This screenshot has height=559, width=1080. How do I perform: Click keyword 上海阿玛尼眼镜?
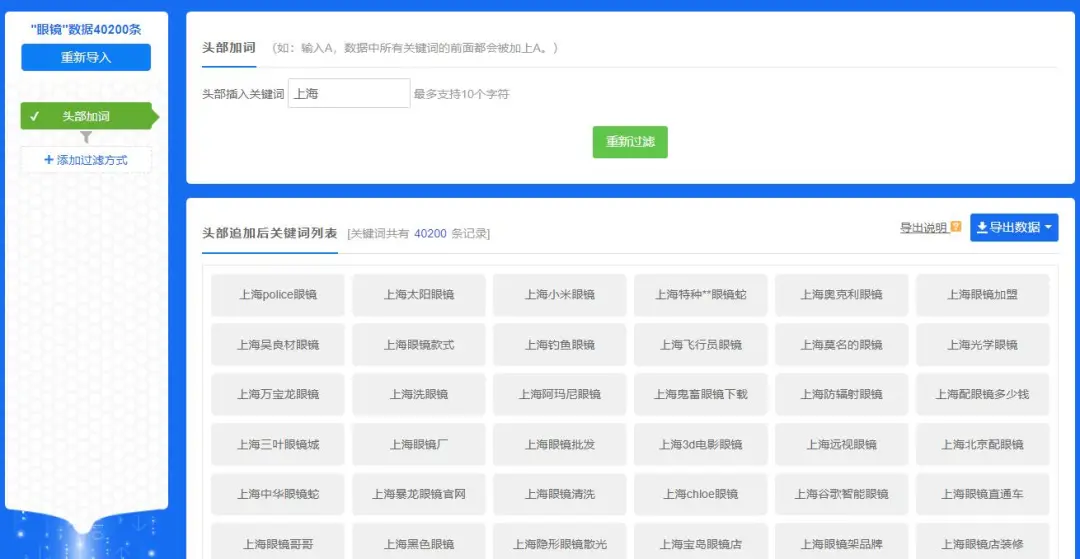(x=560, y=394)
